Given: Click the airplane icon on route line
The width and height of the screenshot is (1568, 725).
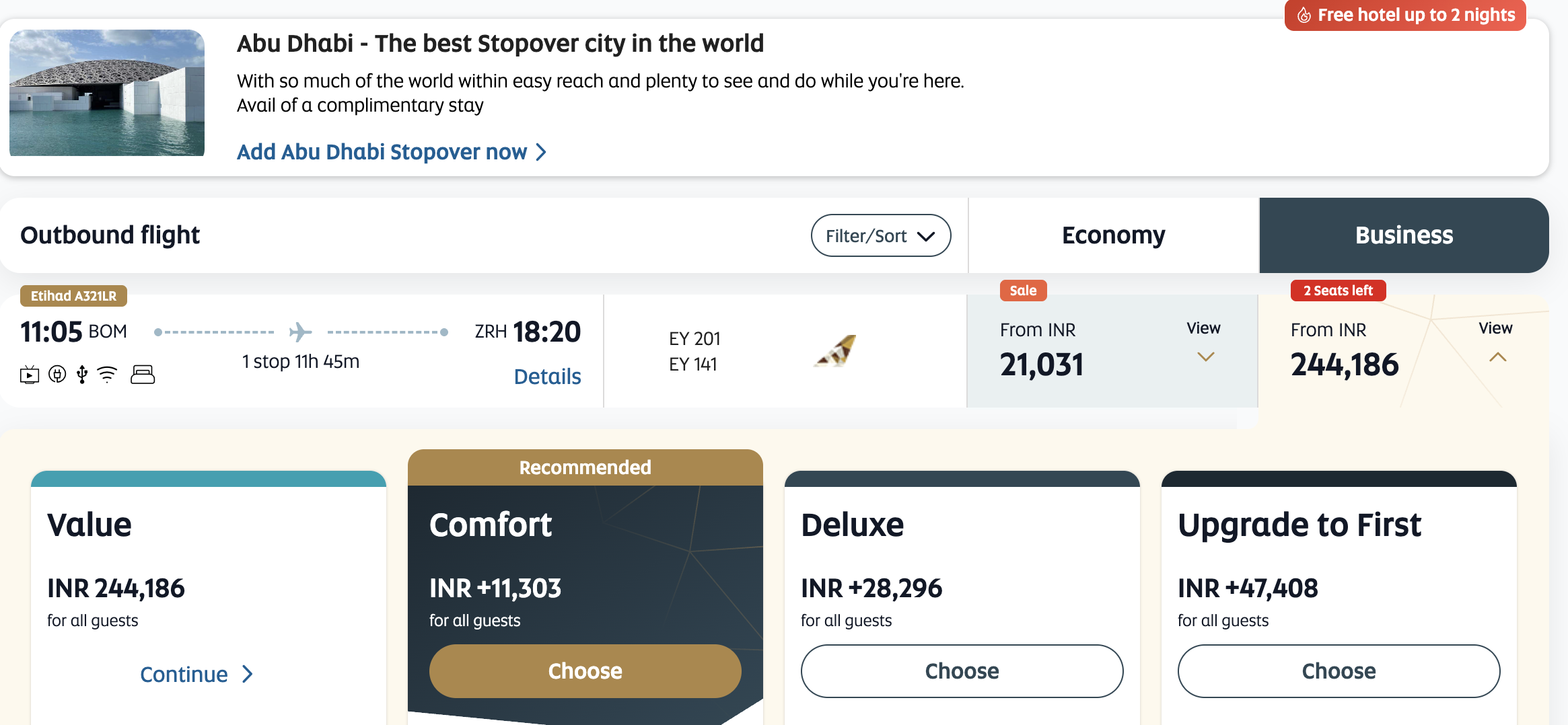Looking at the screenshot, I should point(300,332).
